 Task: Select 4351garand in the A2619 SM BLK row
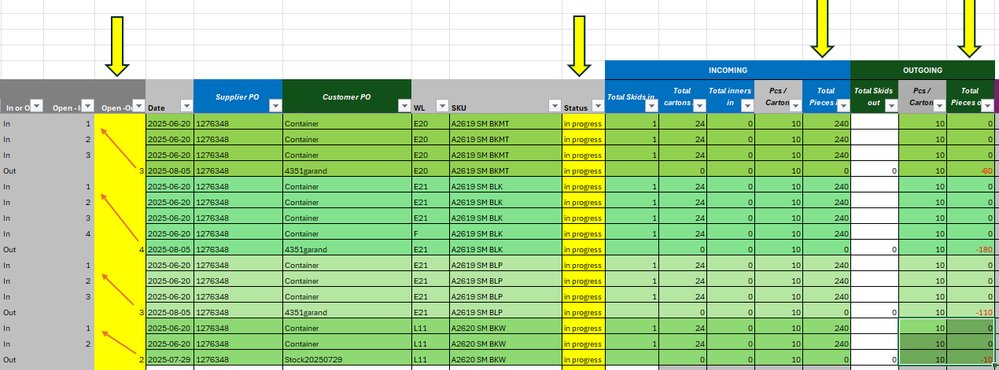(347, 250)
